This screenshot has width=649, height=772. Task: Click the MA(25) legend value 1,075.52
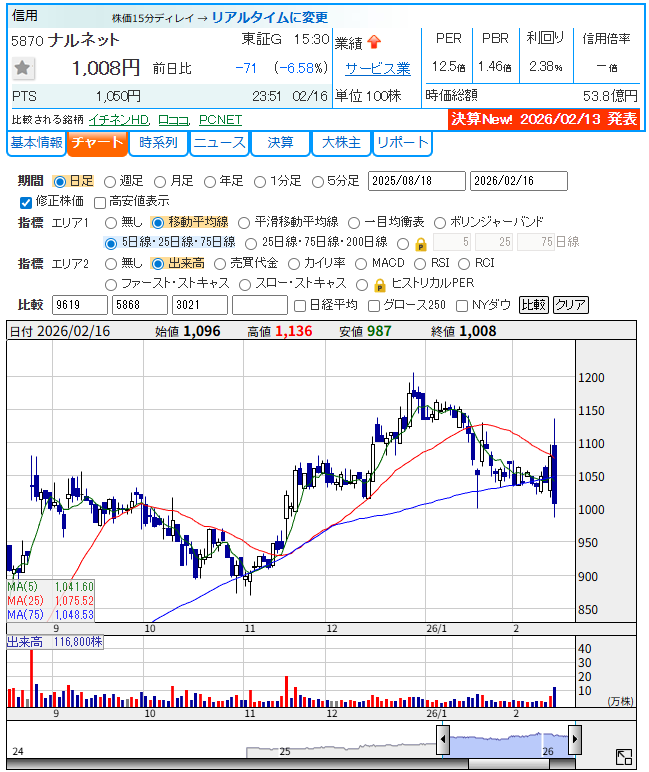coord(74,601)
